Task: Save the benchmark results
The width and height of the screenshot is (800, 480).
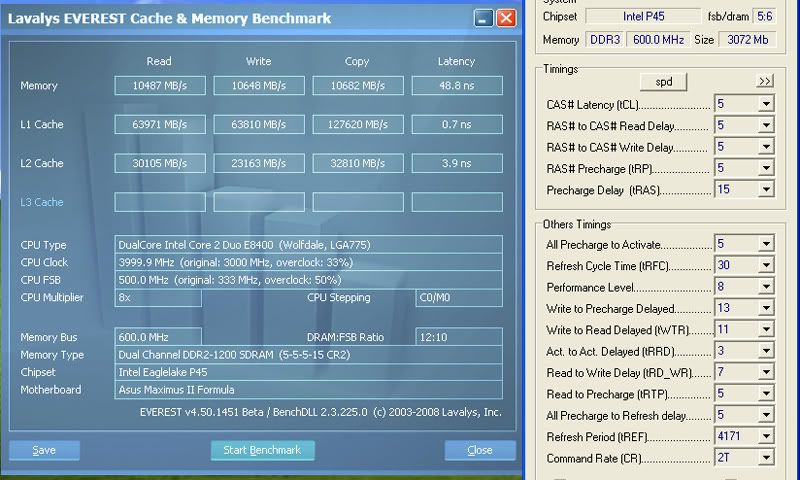Action: click(44, 450)
